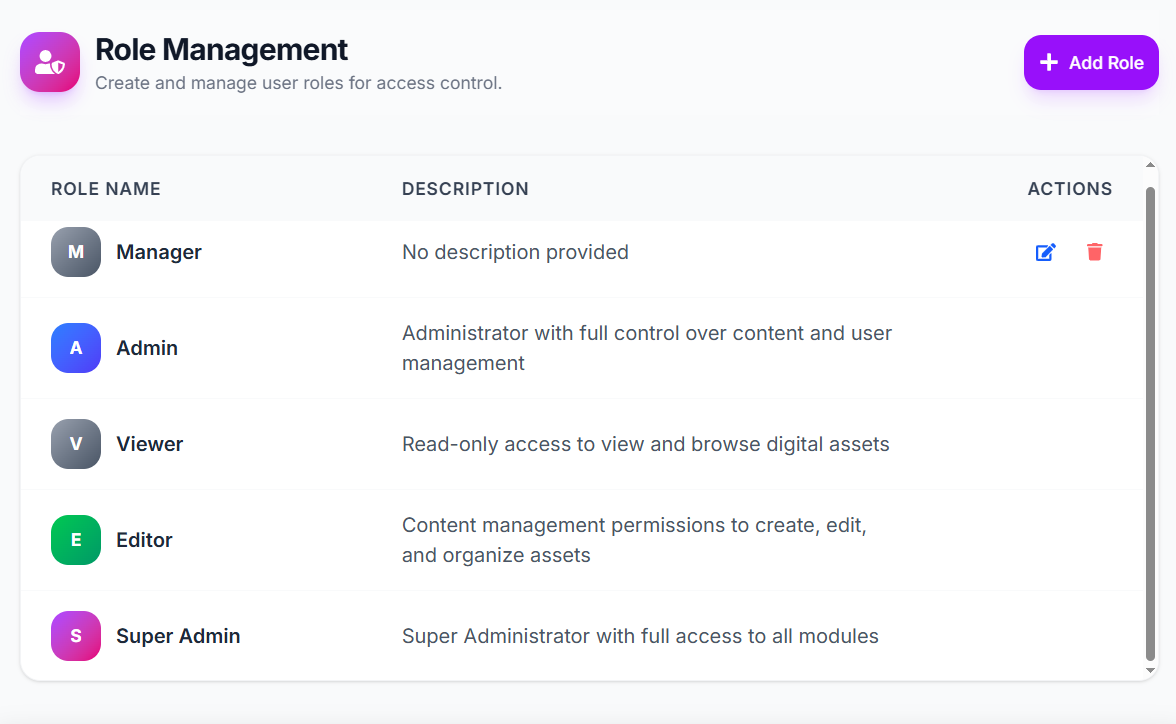The height and width of the screenshot is (724, 1176).
Task: Select the pink S avatar badge
Action: (76, 636)
